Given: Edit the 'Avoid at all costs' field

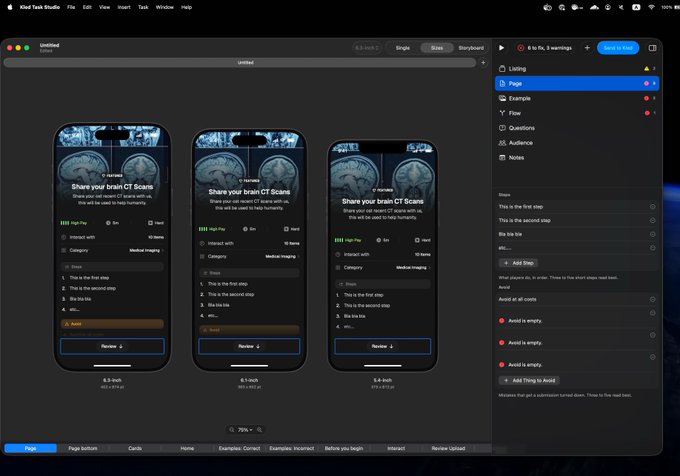Looking at the screenshot, I should pyautogui.click(x=572, y=299).
